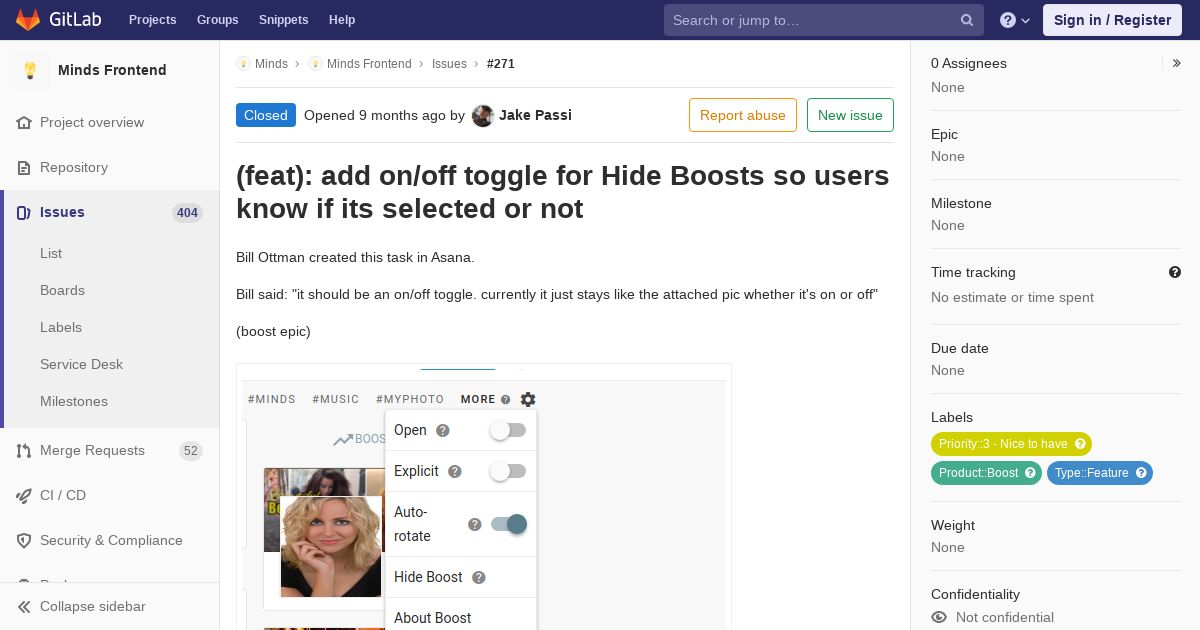
Task: Click the gear icon in attached screenshot
Action: tap(528, 399)
